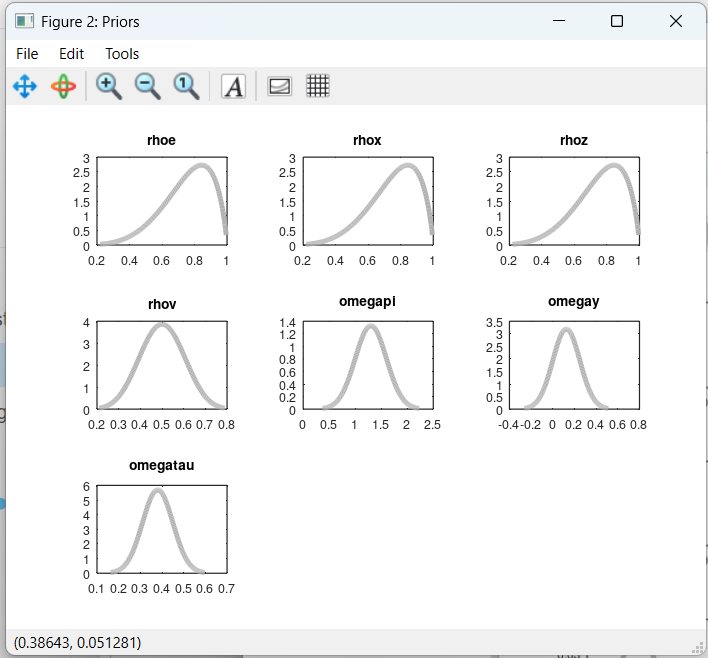Click inside the rhoe prior plot
Viewport: 708px width, 658px height.
[161, 201]
